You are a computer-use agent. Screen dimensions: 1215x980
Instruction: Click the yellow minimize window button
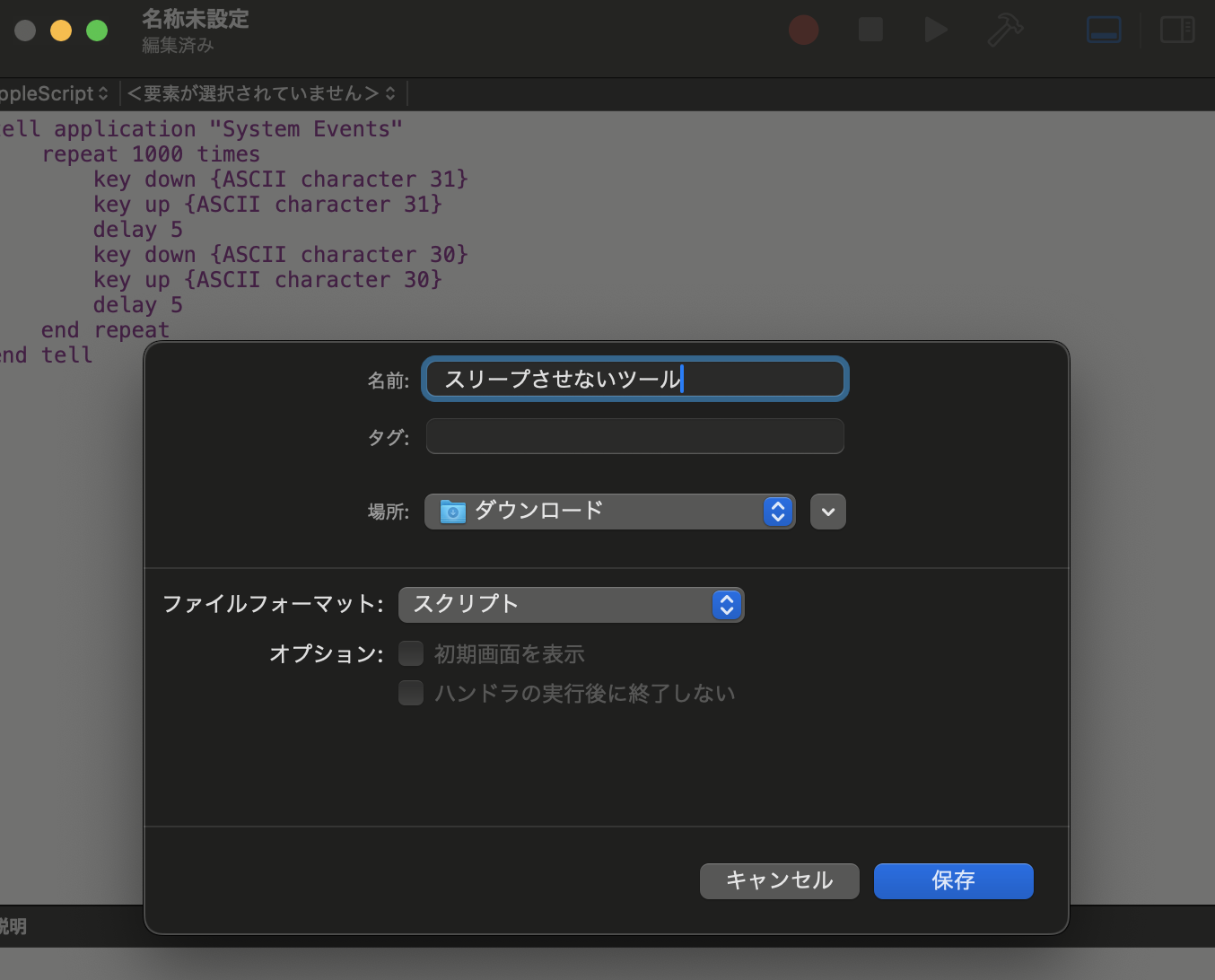[x=61, y=31]
